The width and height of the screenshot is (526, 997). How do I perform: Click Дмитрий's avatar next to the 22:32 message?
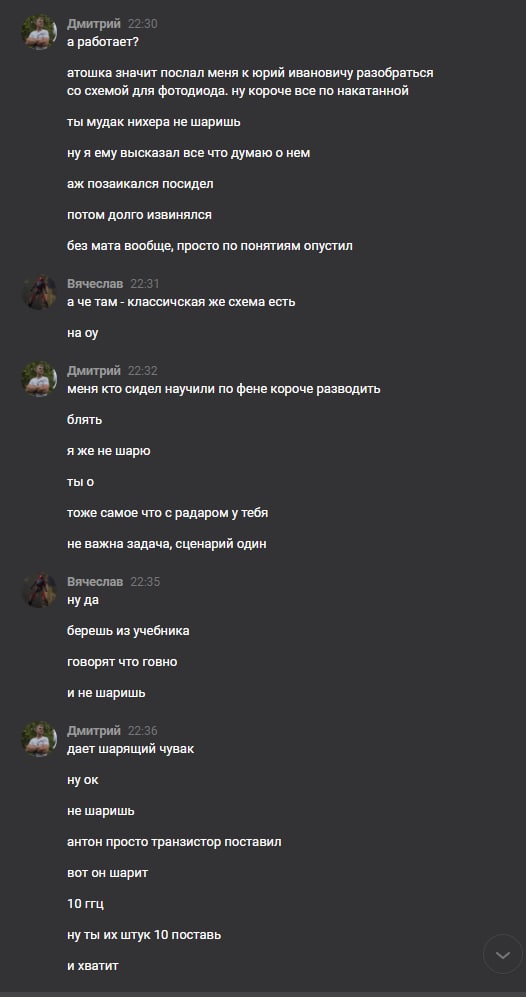pyautogui.click(x=39, y=379)
